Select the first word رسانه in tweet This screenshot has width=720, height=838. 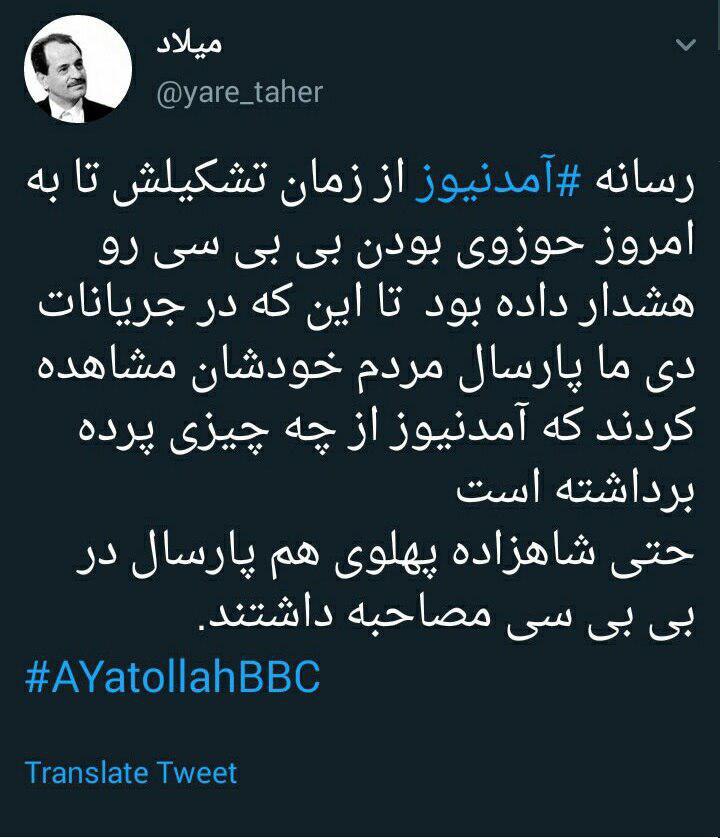coord(641,188)
